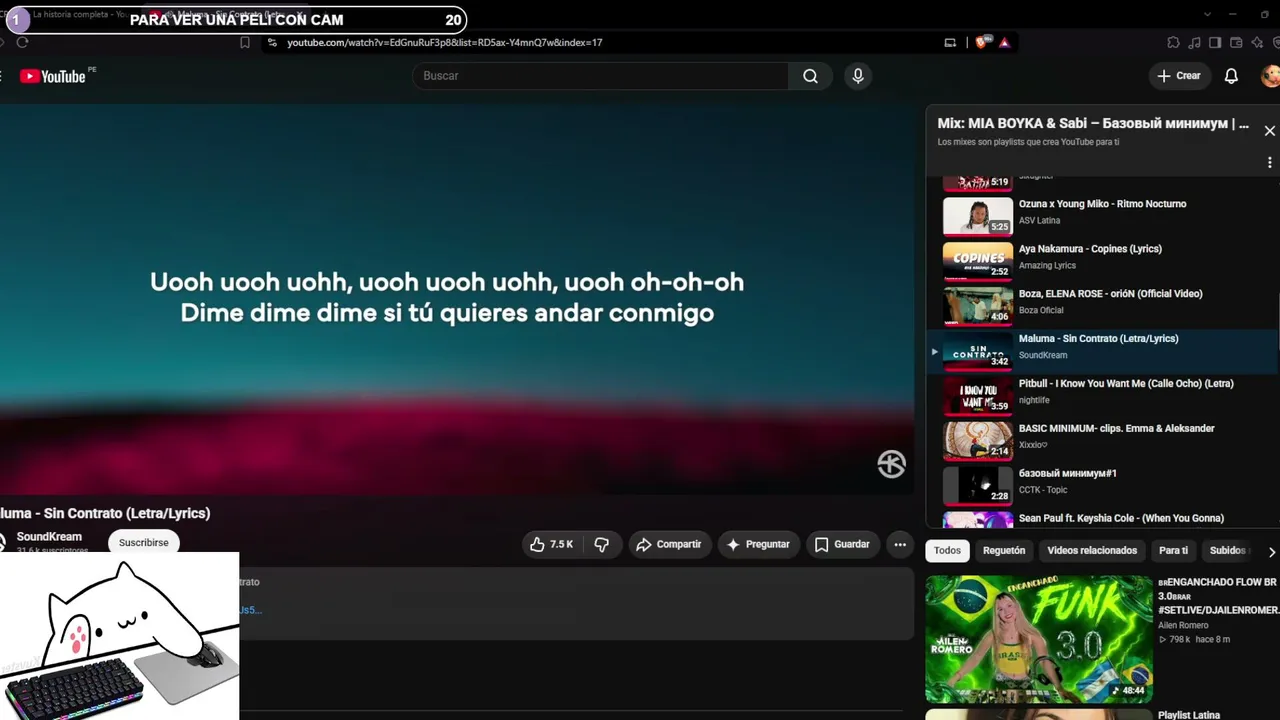Screen dimensions: 1280x720
Task: Pause the video by clicking the player
Action: pyautogui.click(x=457, y=300)
